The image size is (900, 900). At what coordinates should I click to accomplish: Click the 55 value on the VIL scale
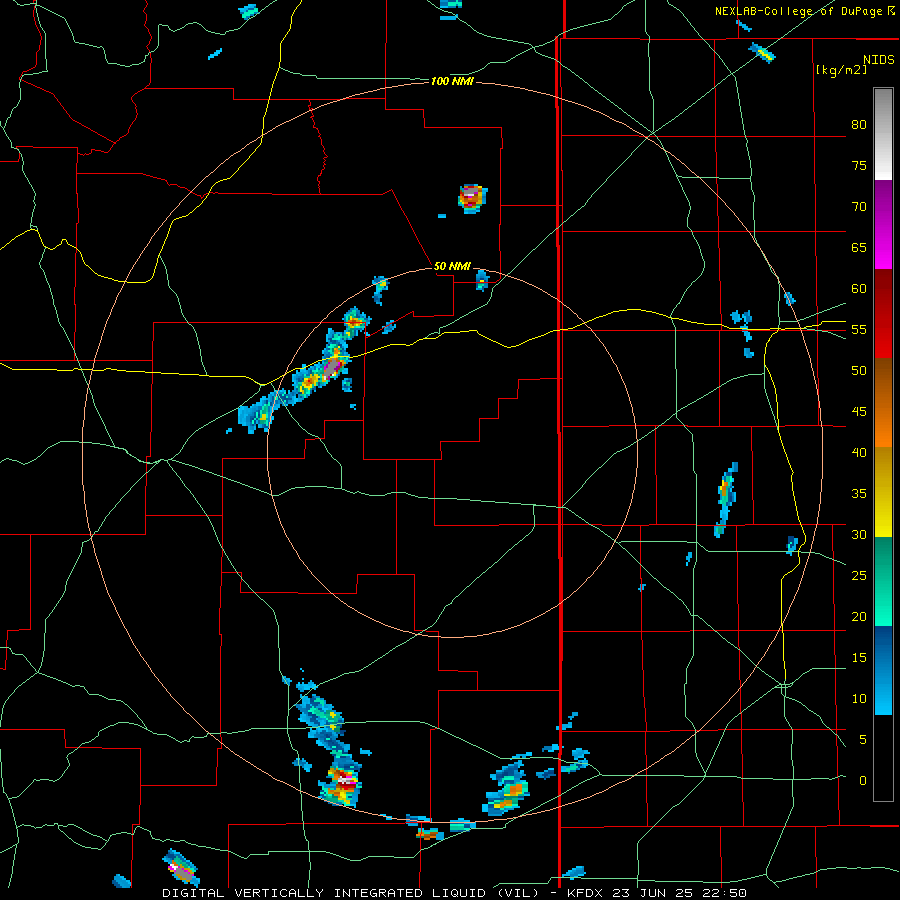click(859, 329)
